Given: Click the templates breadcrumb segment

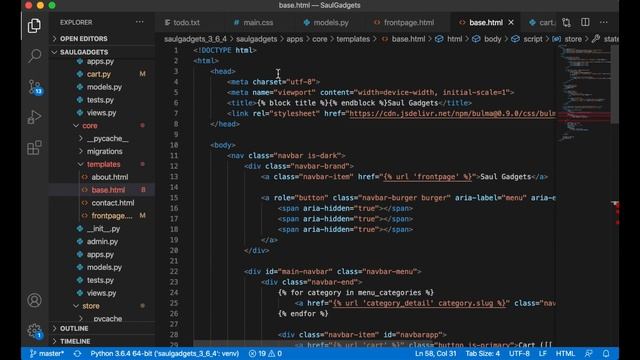Looking at the screenshot, I should (x=353, y=39).
